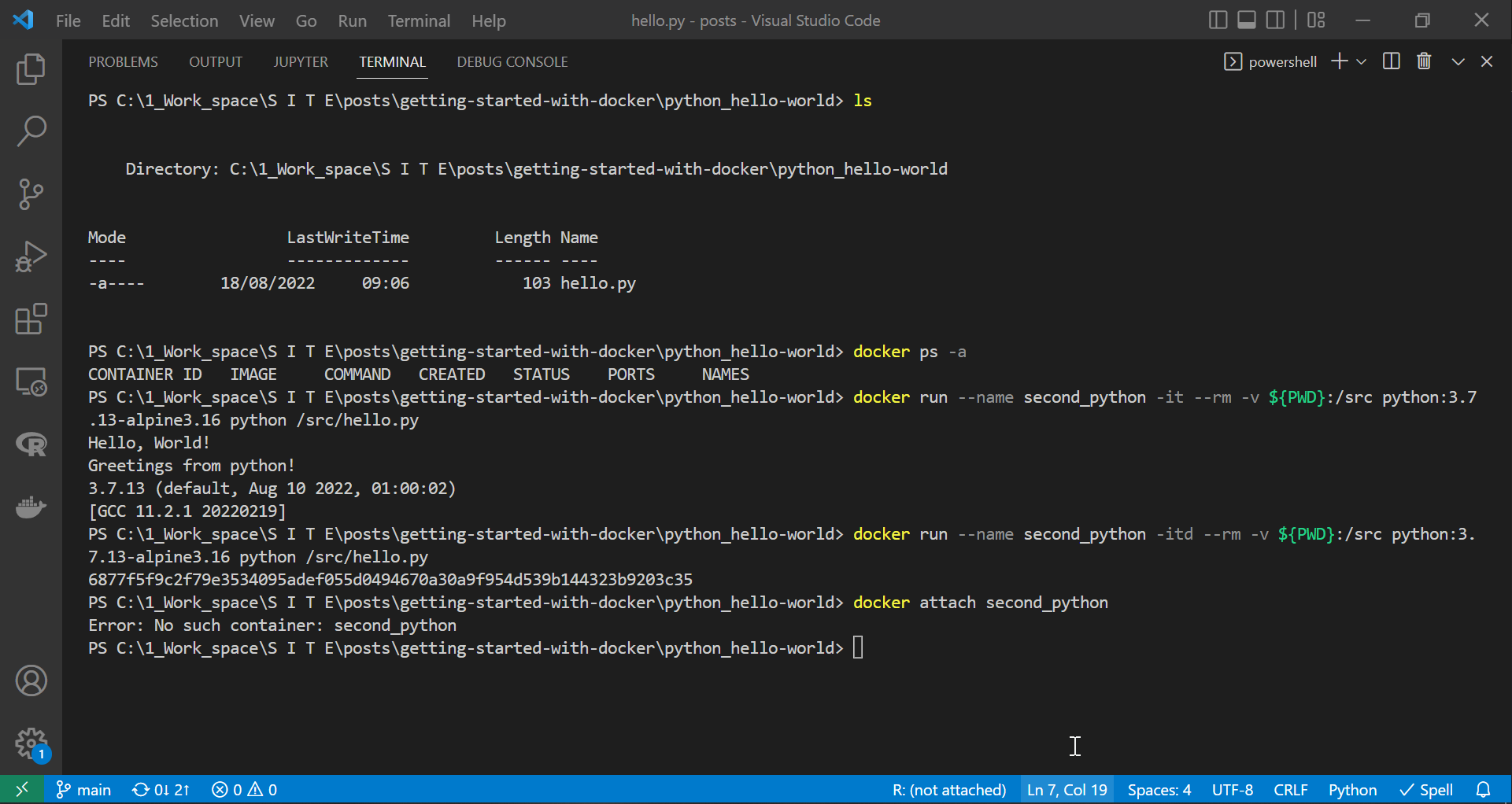Open the Source Control view
This screenshot has width=1512, height=804.
[31, 194]
